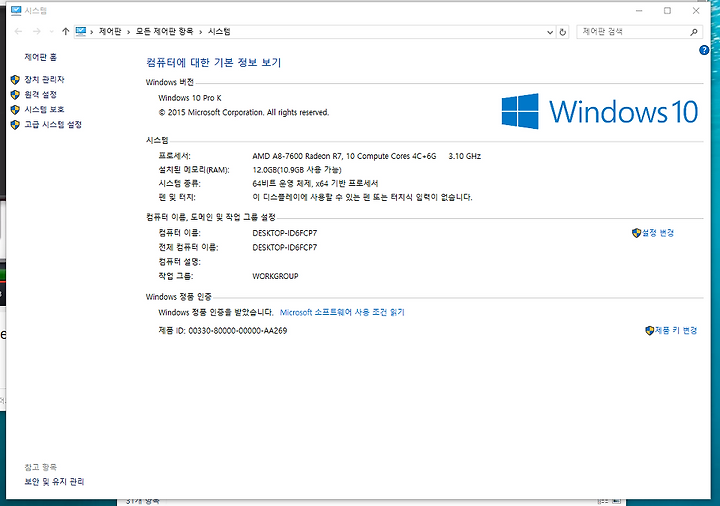The image size is (720, 506).
Task: Open Remote Settings (원격 설정) link
Action: coord(40,95)
